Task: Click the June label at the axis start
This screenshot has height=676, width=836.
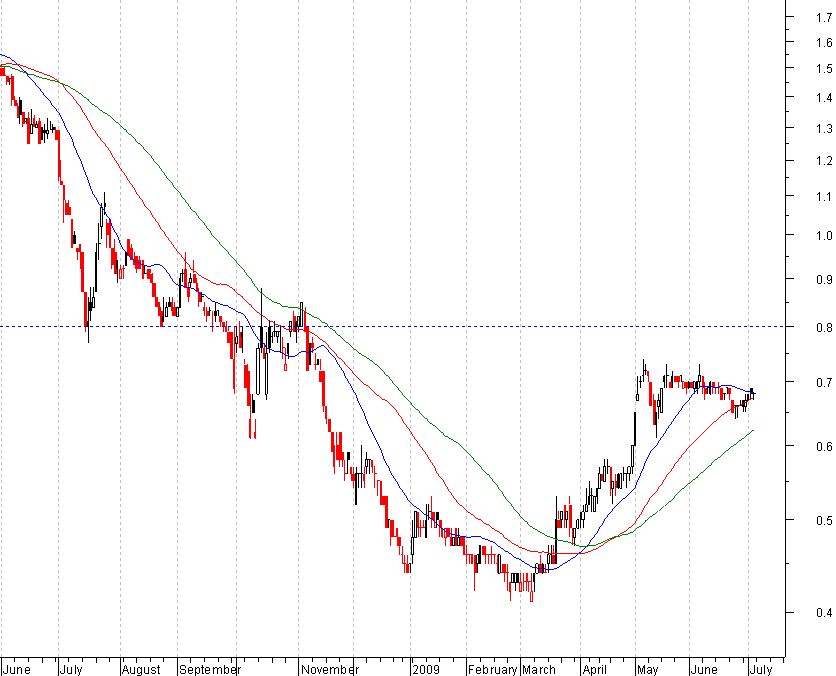Action: coord(17,669)
